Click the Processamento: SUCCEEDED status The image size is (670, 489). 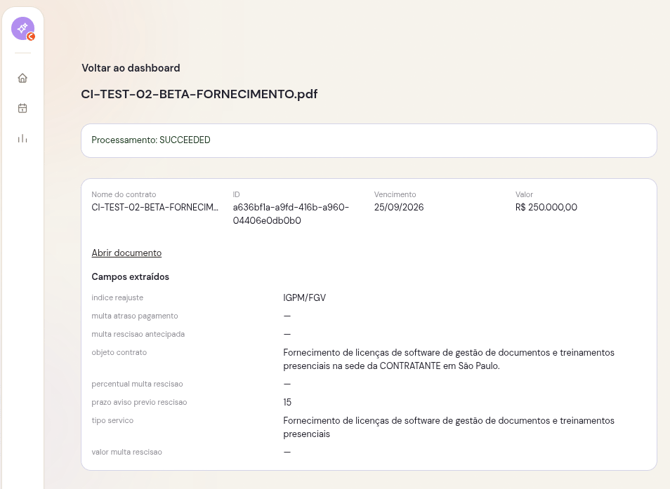pyautogui.click(x=151, y=140)
